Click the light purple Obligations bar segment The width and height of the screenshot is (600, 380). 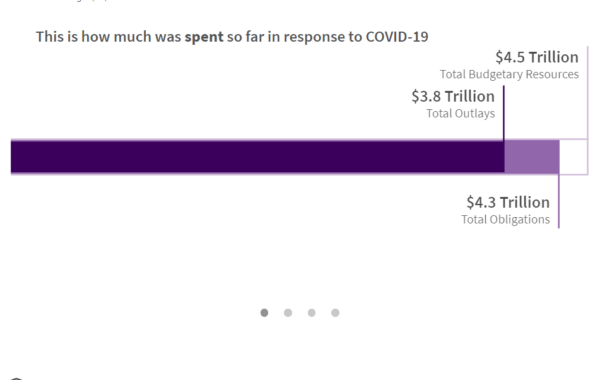532,157
